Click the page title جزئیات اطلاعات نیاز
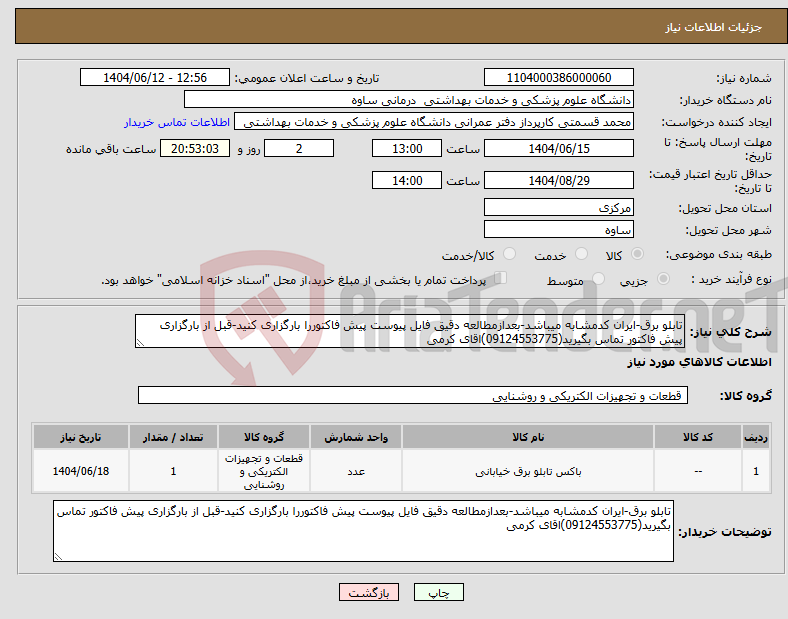Viewport: 788px width, 619px height. (714, 27)
